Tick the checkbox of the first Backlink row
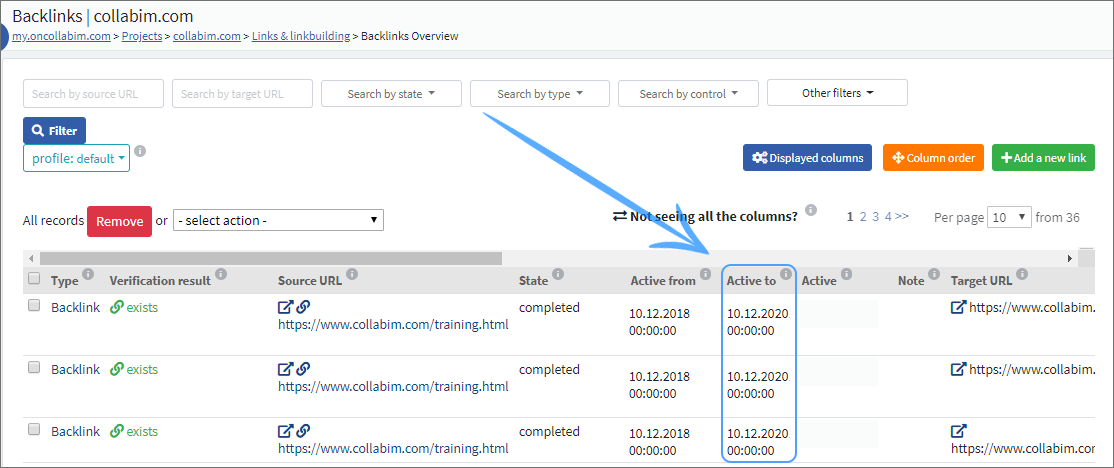1114x468 pixels. (x=33, y=305)
